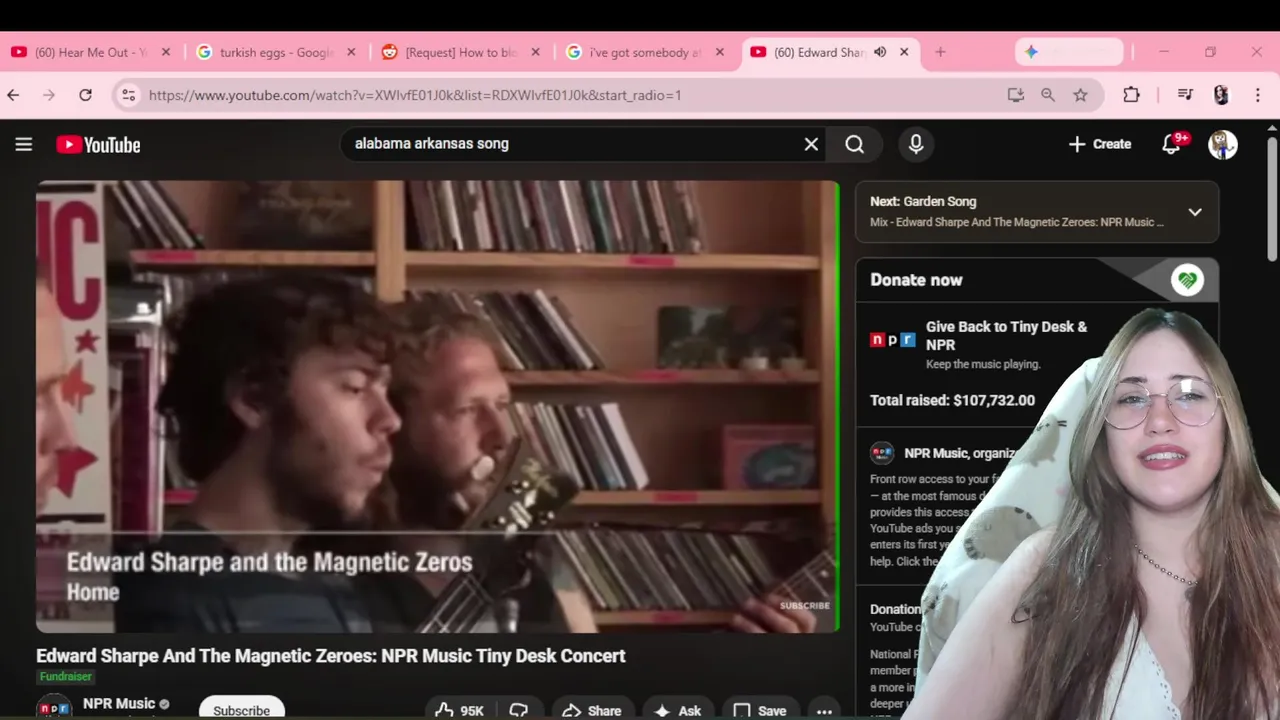Click the video player
This screenshot has height=720, width=1280.
pos(437,406)
